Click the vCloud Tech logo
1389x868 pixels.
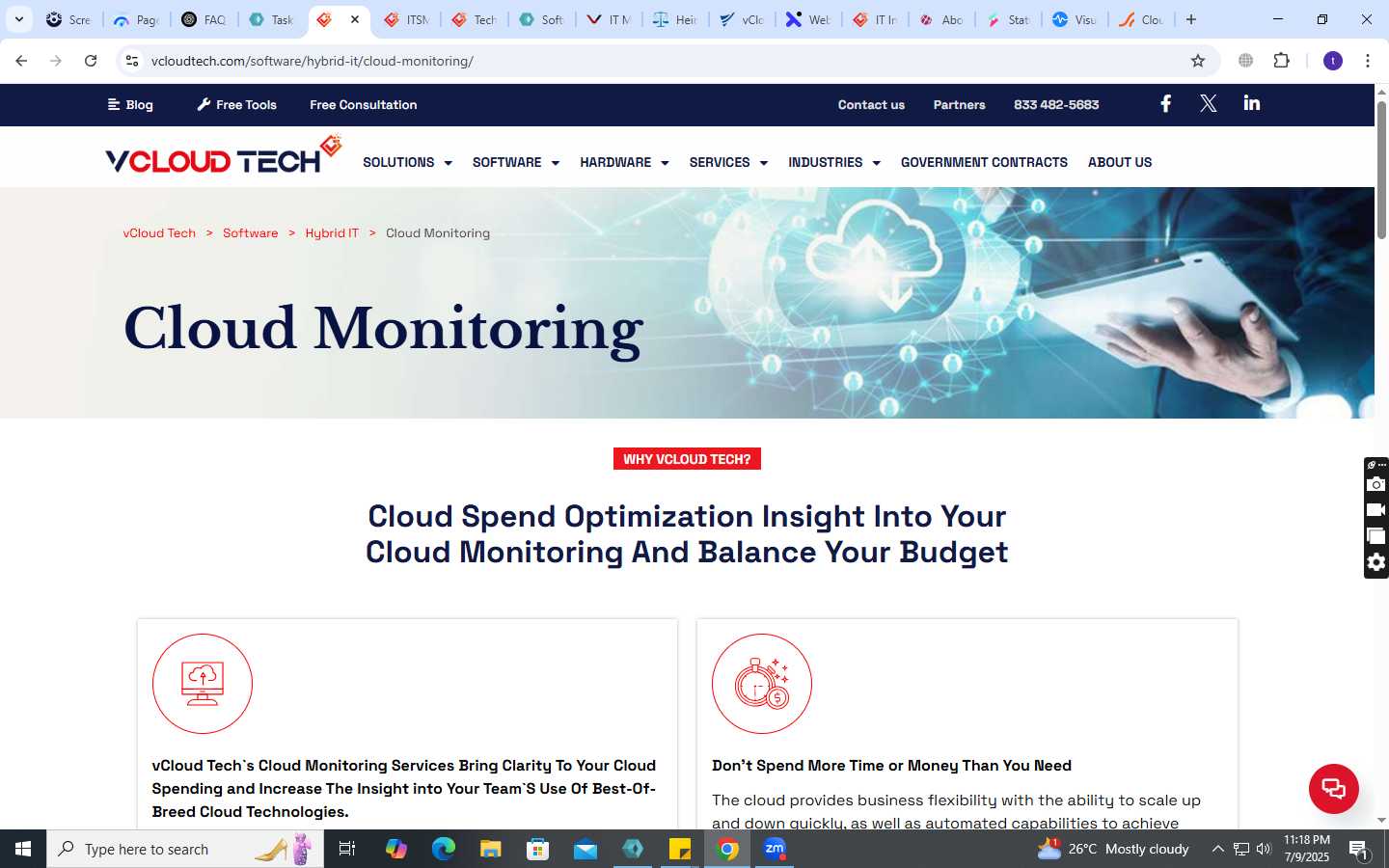tap(224, 155)
